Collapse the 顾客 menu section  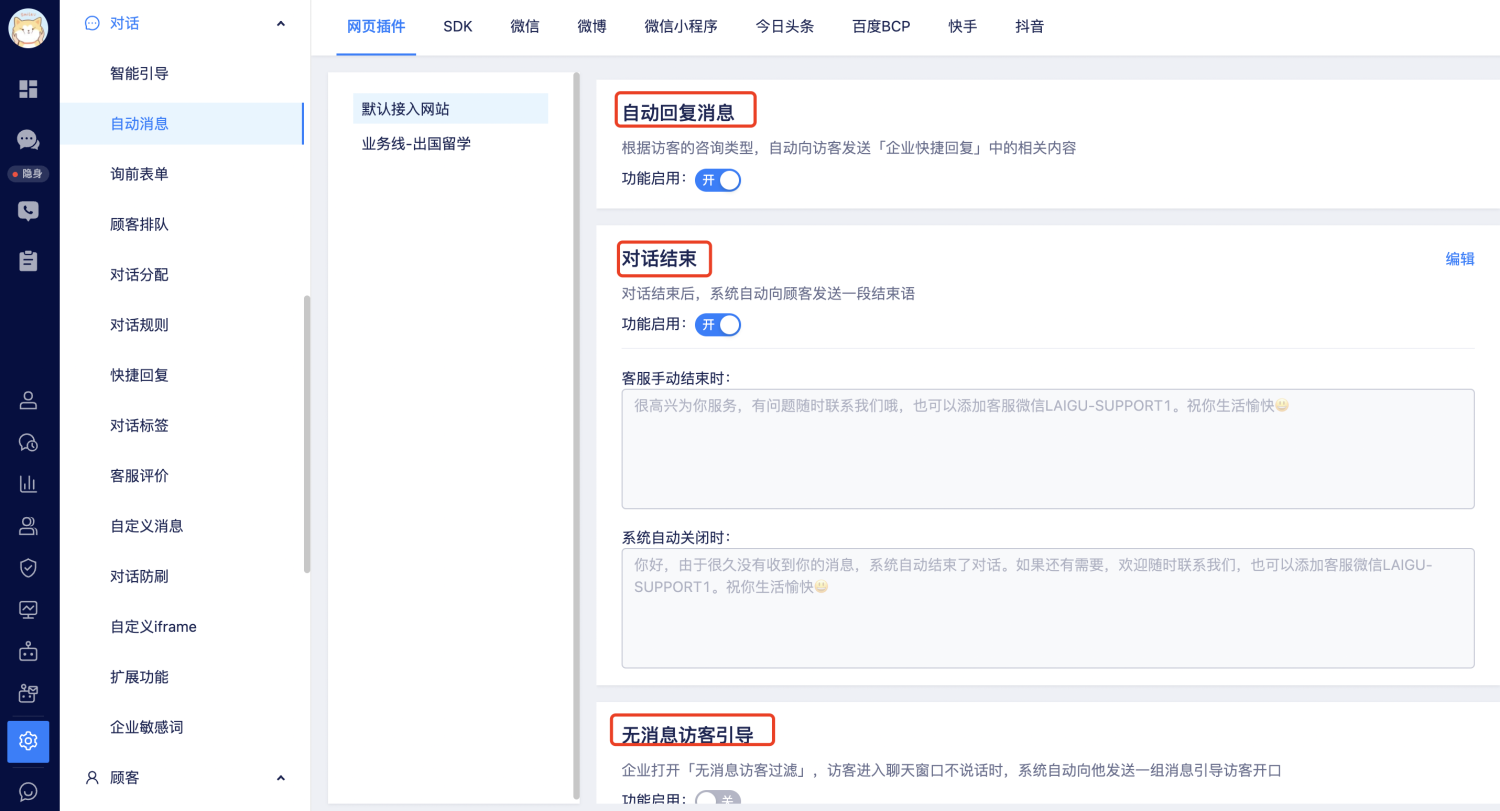280,777
